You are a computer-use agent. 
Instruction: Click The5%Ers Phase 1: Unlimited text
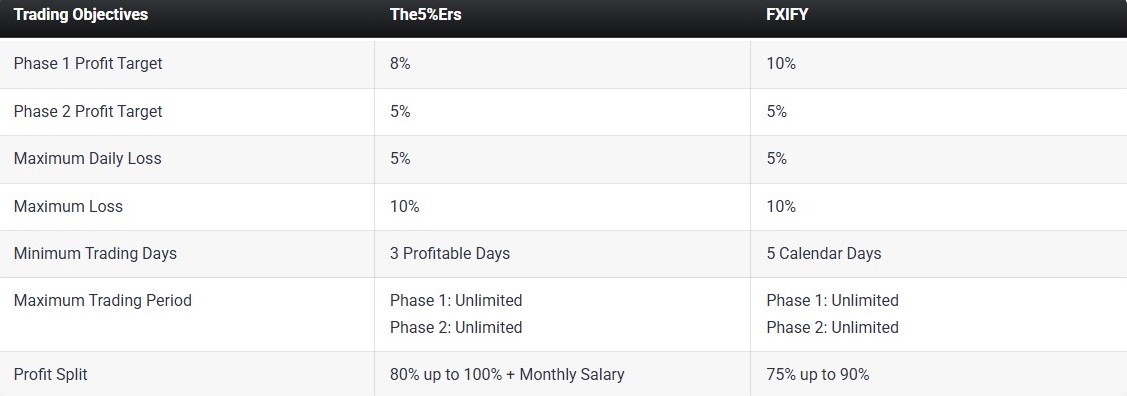(x=456, y=300)
